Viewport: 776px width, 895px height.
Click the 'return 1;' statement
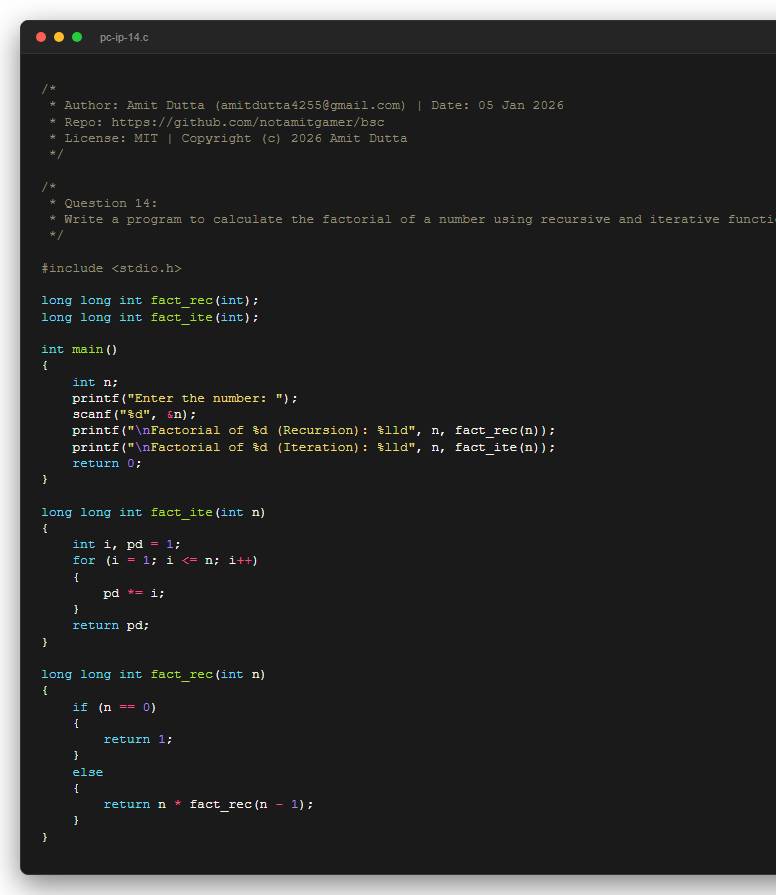pos(138,740)
